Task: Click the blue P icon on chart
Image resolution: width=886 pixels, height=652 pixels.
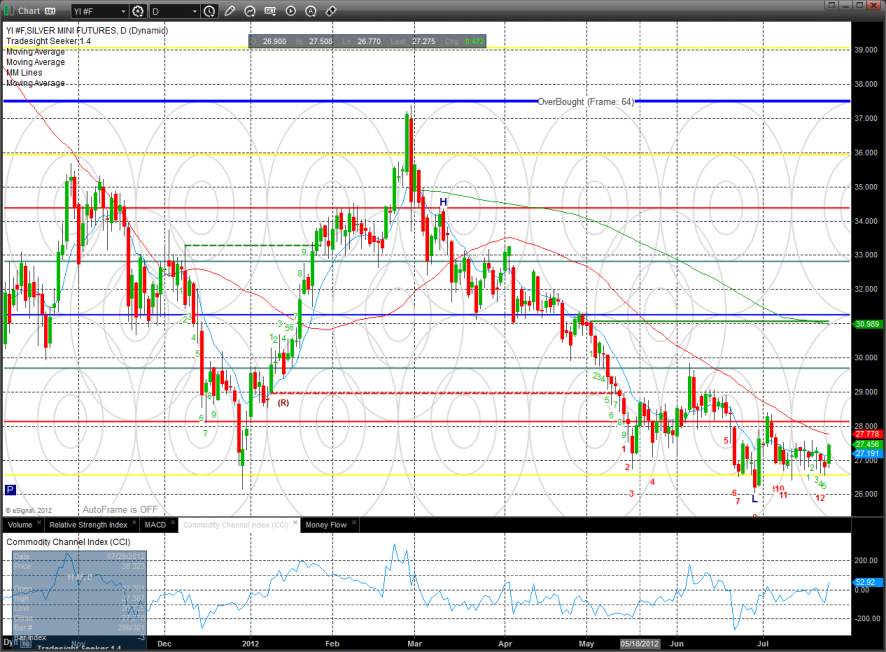Action: (10, 490)
